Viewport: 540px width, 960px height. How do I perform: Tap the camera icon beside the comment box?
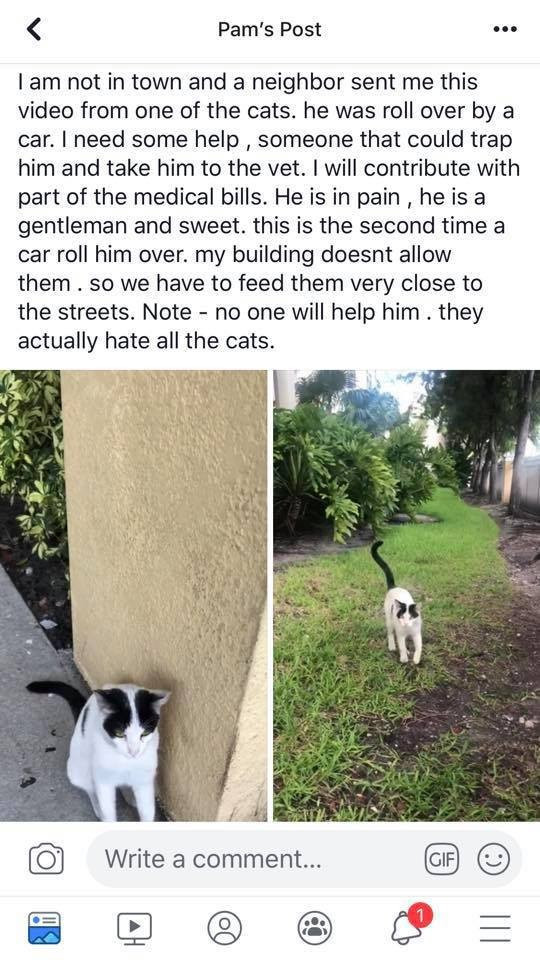point(46,858)
